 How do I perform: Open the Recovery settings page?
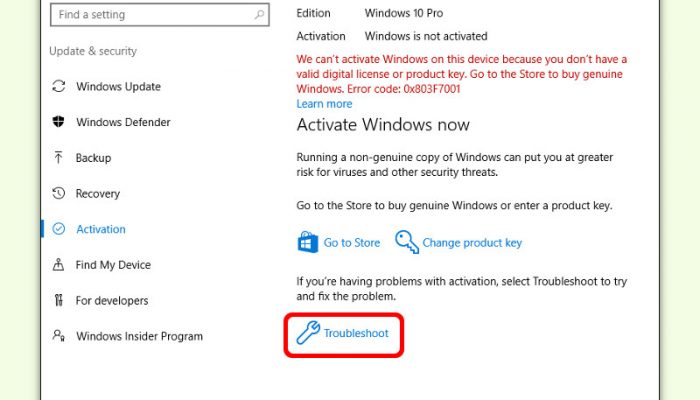pos(98,193)
